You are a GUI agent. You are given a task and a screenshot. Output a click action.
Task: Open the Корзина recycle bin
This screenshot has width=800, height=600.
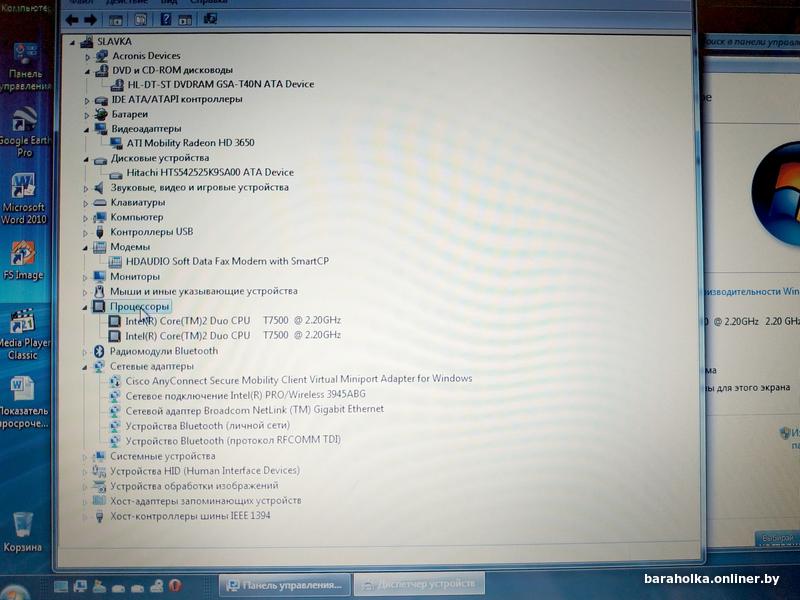click(22, 532)
